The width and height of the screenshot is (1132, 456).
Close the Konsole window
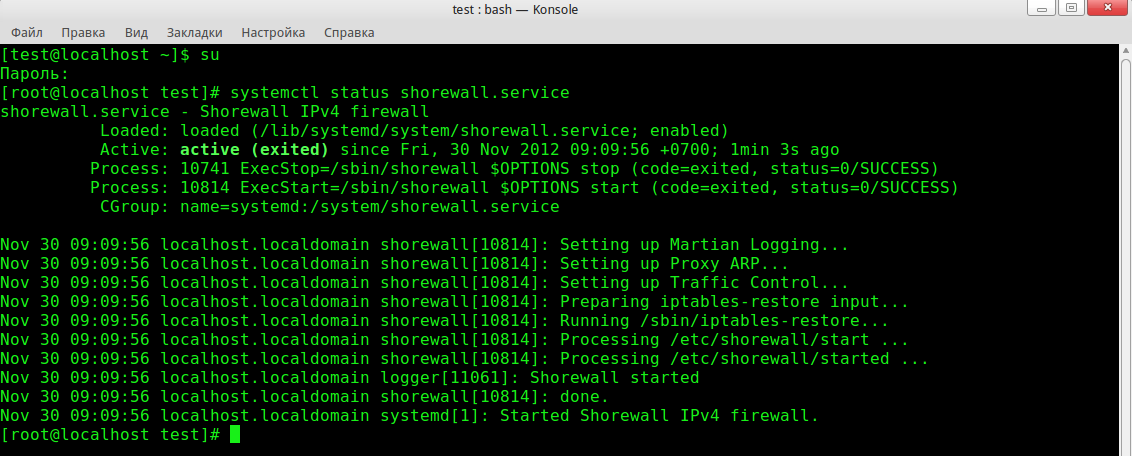tap(1106, 9)
